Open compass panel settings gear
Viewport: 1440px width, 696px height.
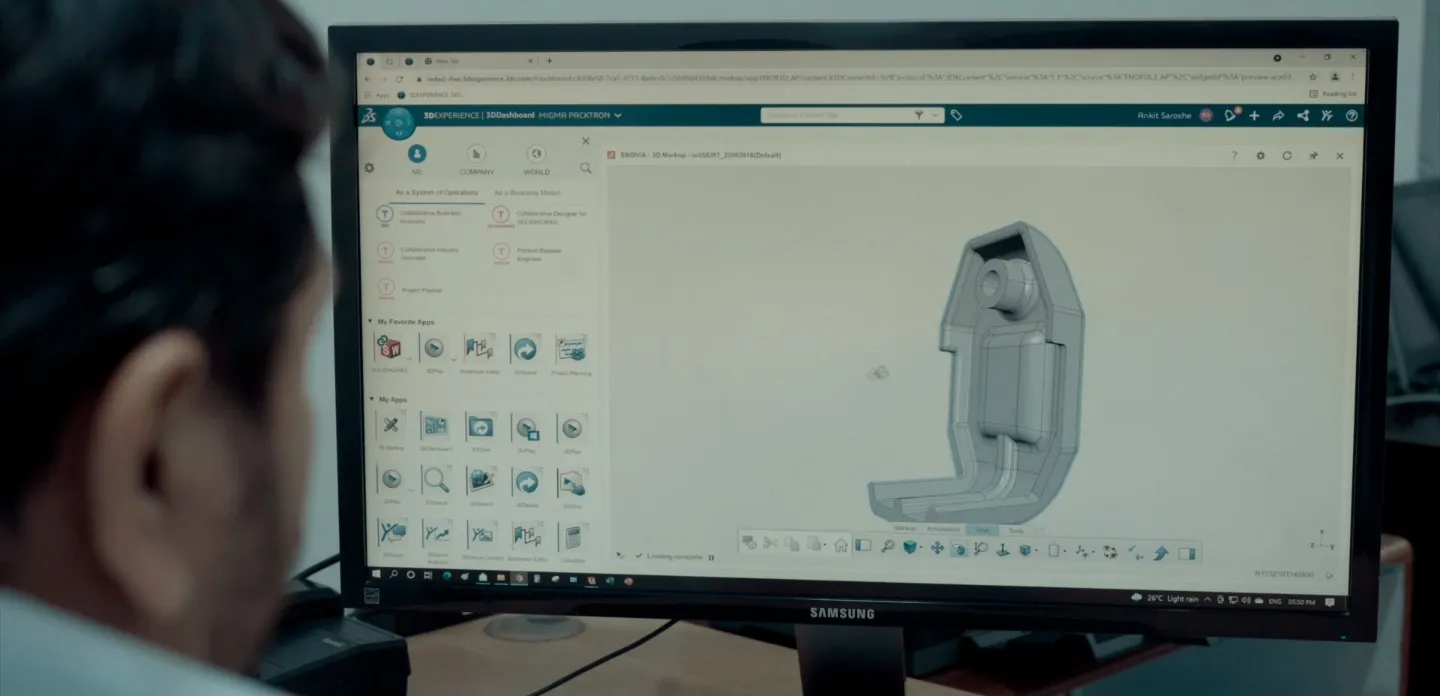tap(369, 168)
